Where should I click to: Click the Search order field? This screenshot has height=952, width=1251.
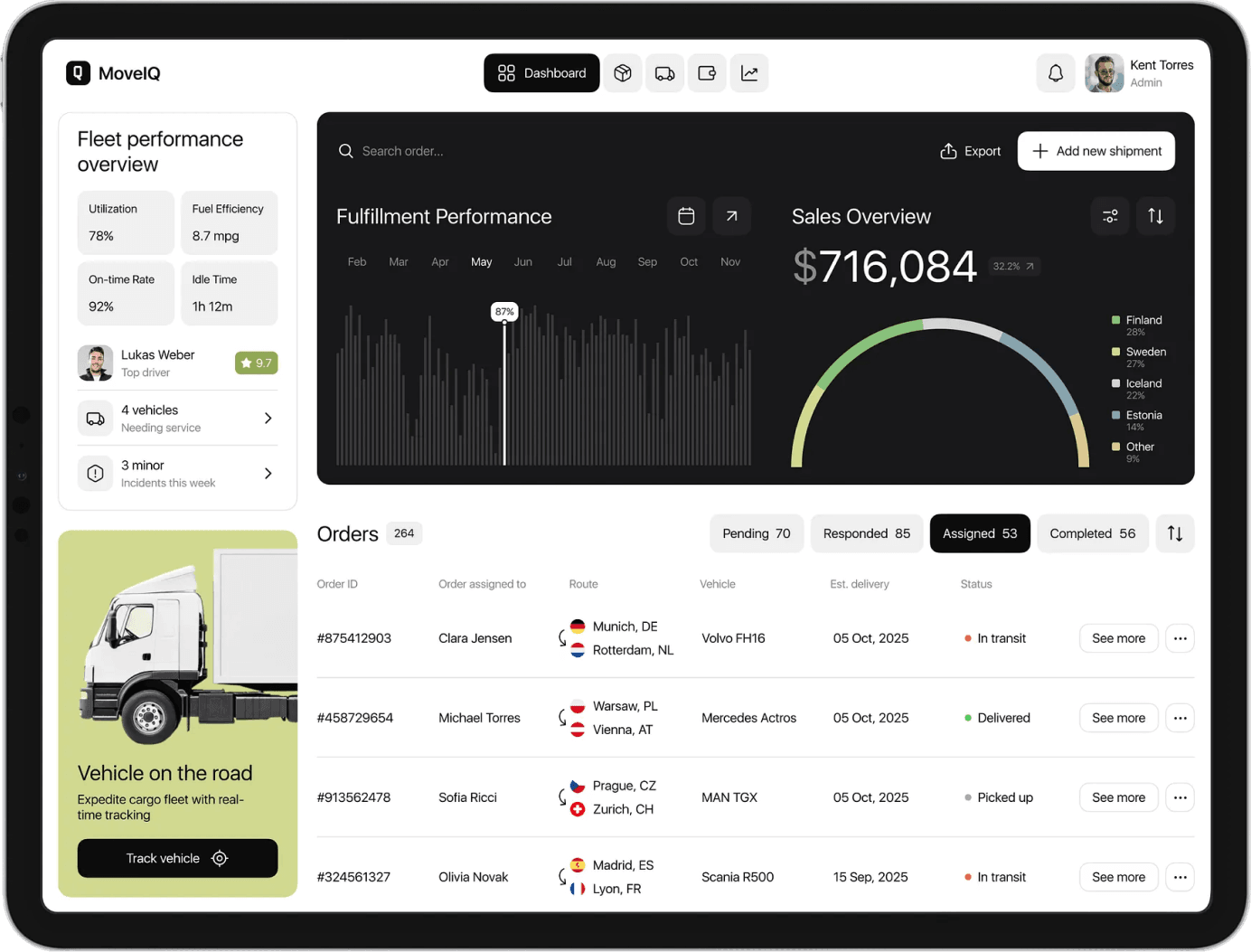point(402,151)
